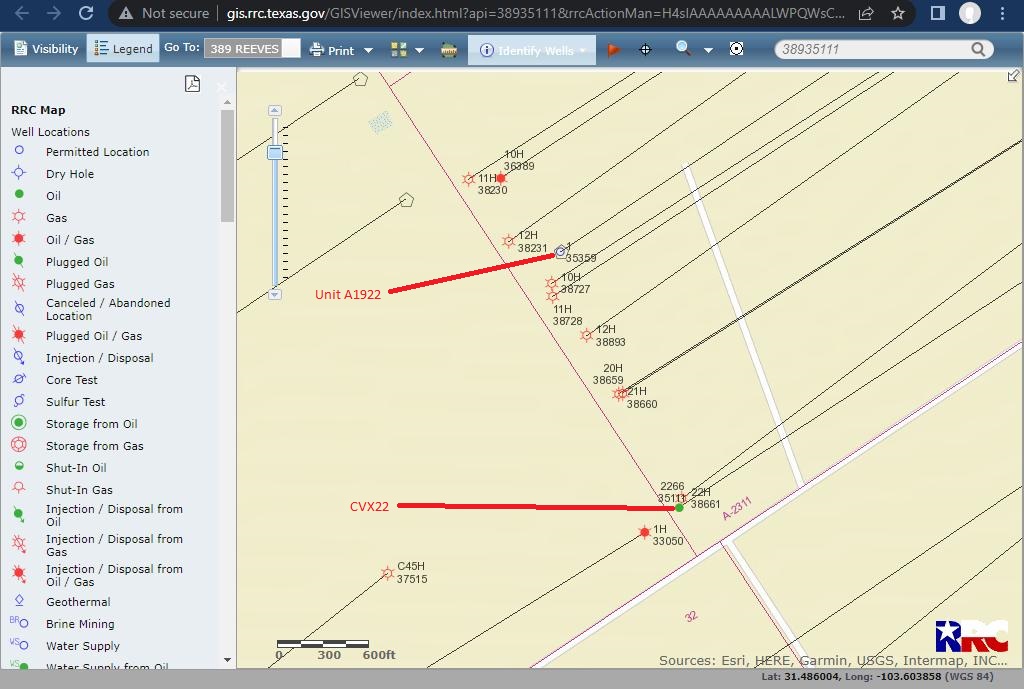
Task: Click the browser Forward button
Action: tap(54, 13)
